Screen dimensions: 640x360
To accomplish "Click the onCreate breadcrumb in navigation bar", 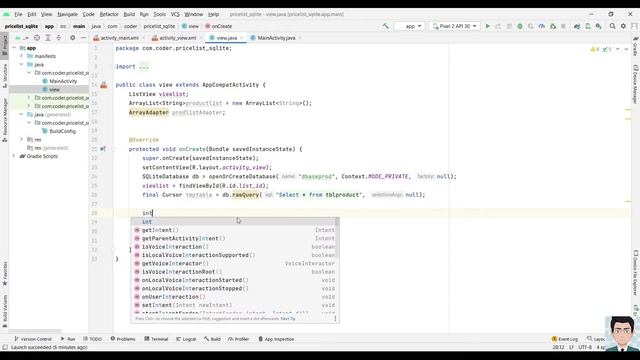I will click(x=219, y=26).
